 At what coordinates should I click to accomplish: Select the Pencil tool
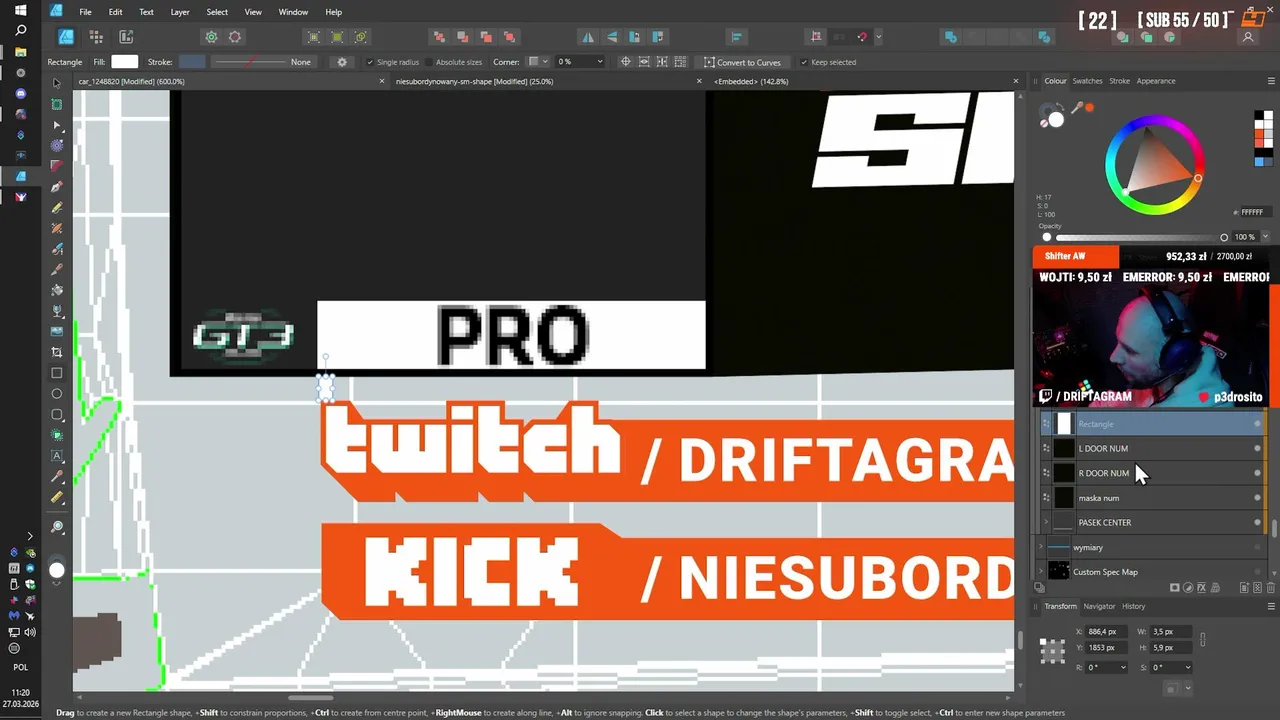[57, 208]
